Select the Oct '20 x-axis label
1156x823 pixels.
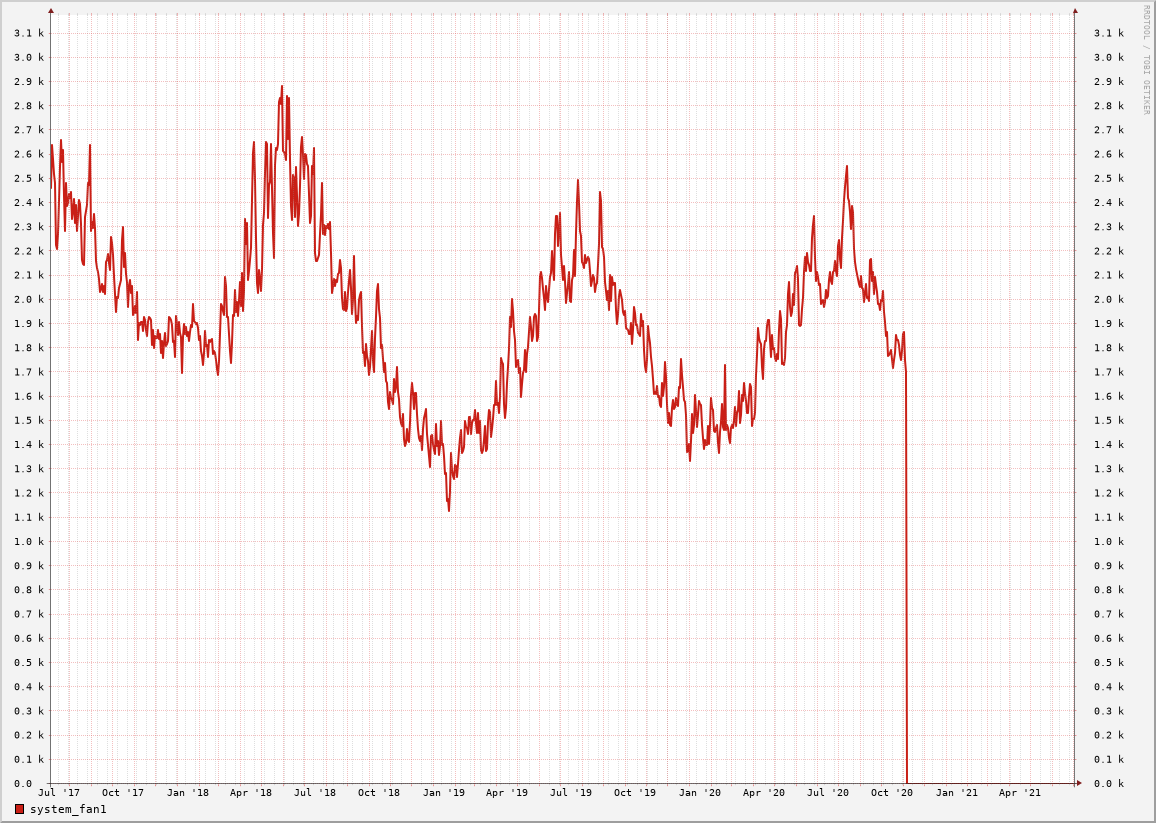point(892,793)
